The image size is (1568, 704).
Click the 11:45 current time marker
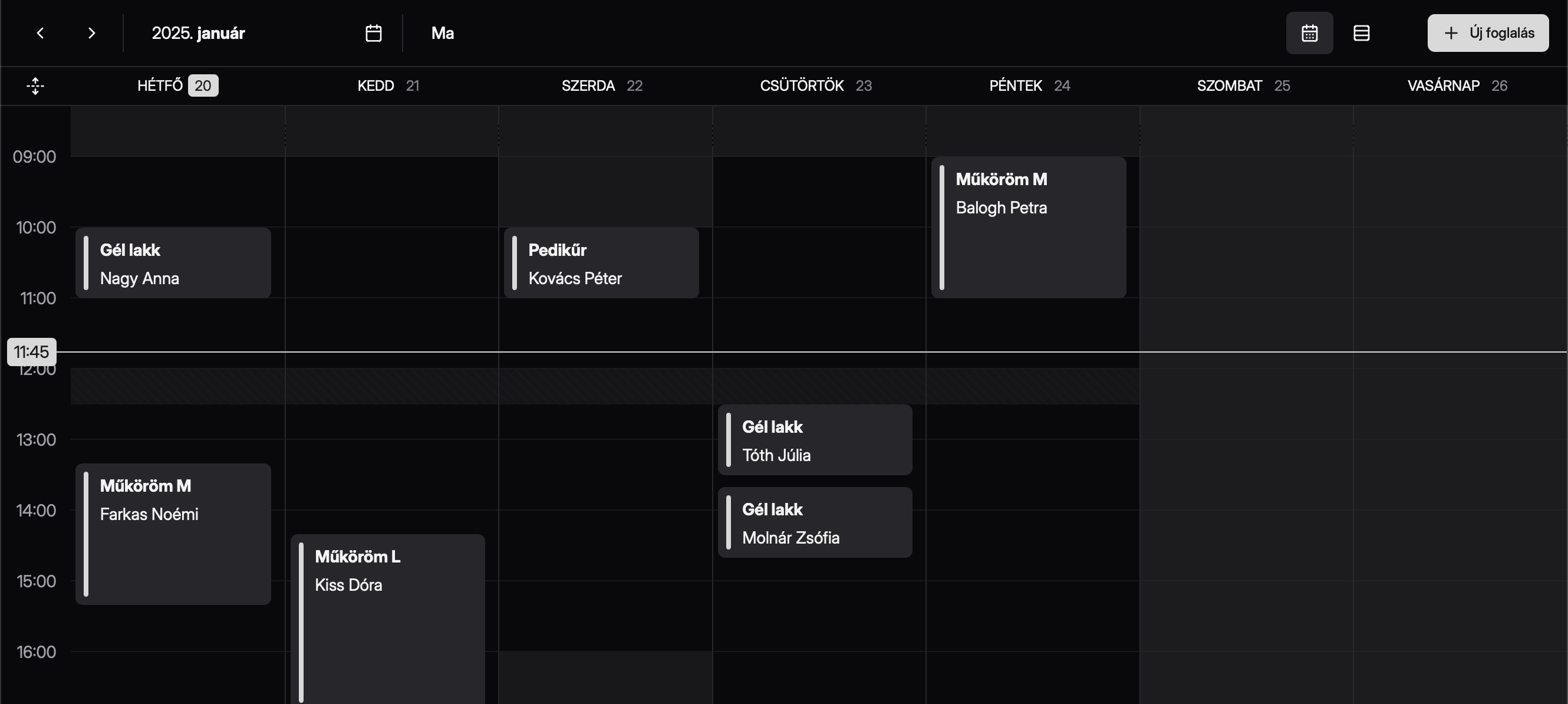pos(32,352)
